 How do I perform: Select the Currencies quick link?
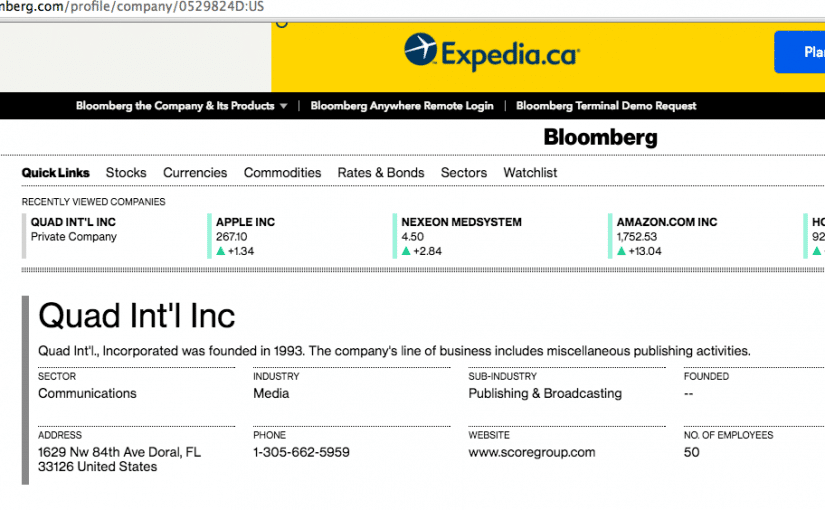point(195,173)
